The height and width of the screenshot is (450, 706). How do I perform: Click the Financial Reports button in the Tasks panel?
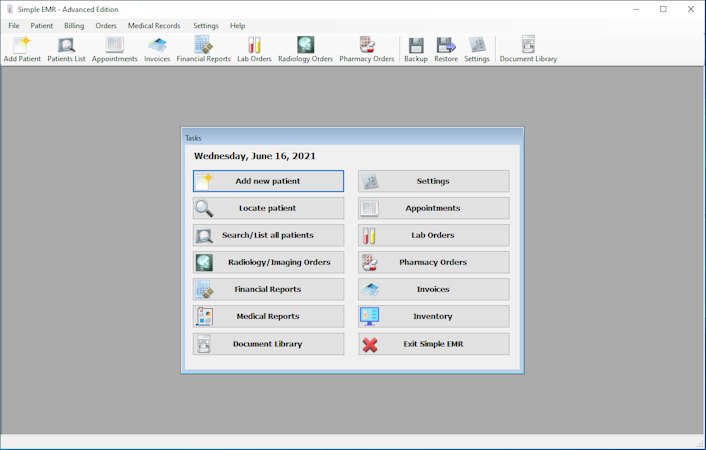268,289
